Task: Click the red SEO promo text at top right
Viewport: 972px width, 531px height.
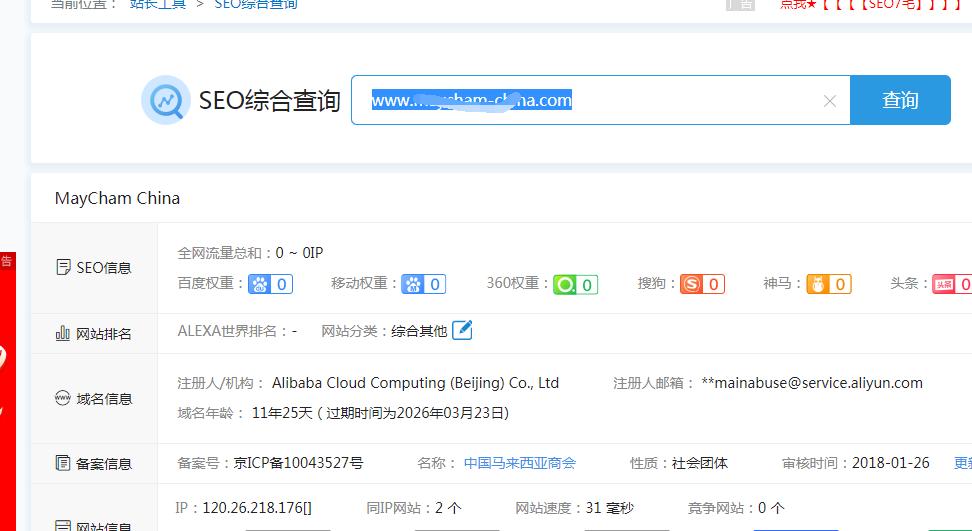Action: 871,5
